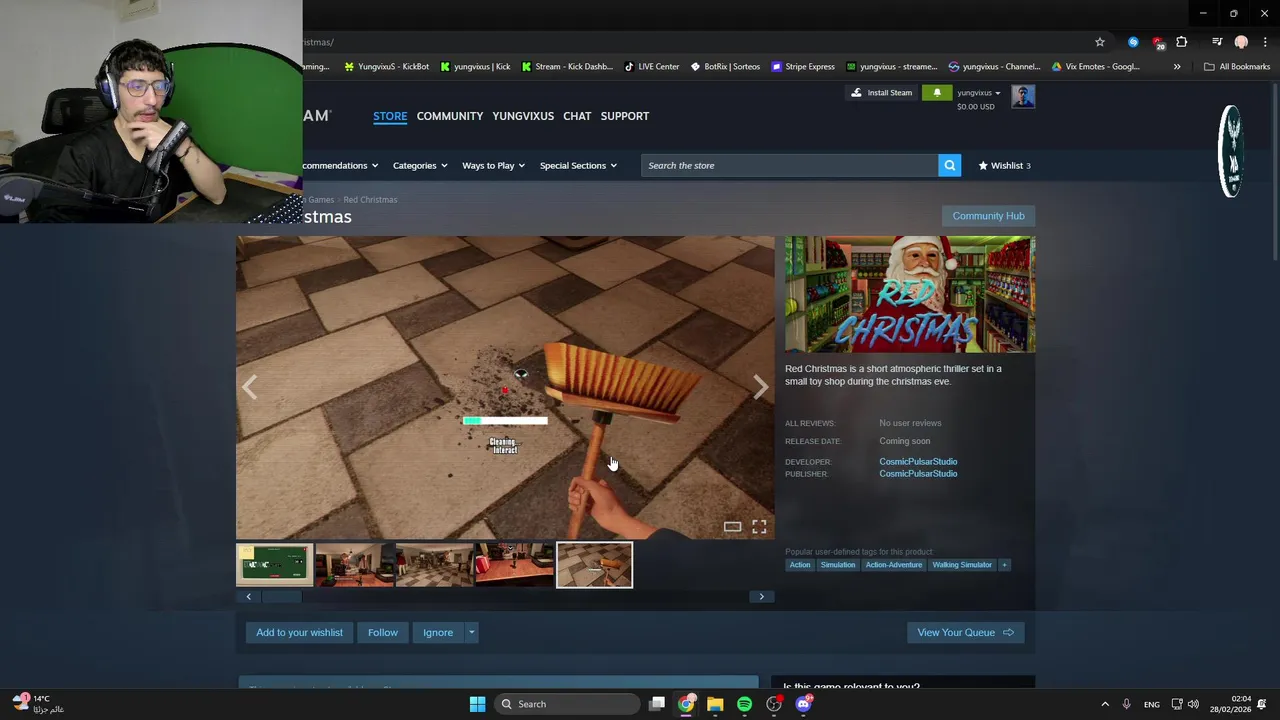Open the Community Hub button
This screenshot has width=1280, height=720.
point(988,216)
